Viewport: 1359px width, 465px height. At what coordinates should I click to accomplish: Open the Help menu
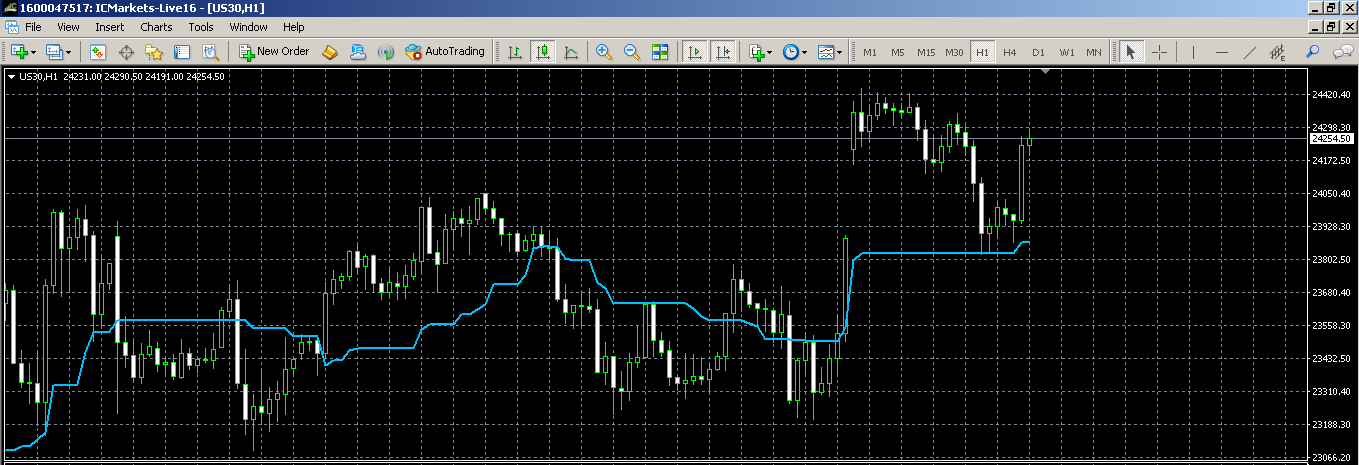[x=294, y=27]
